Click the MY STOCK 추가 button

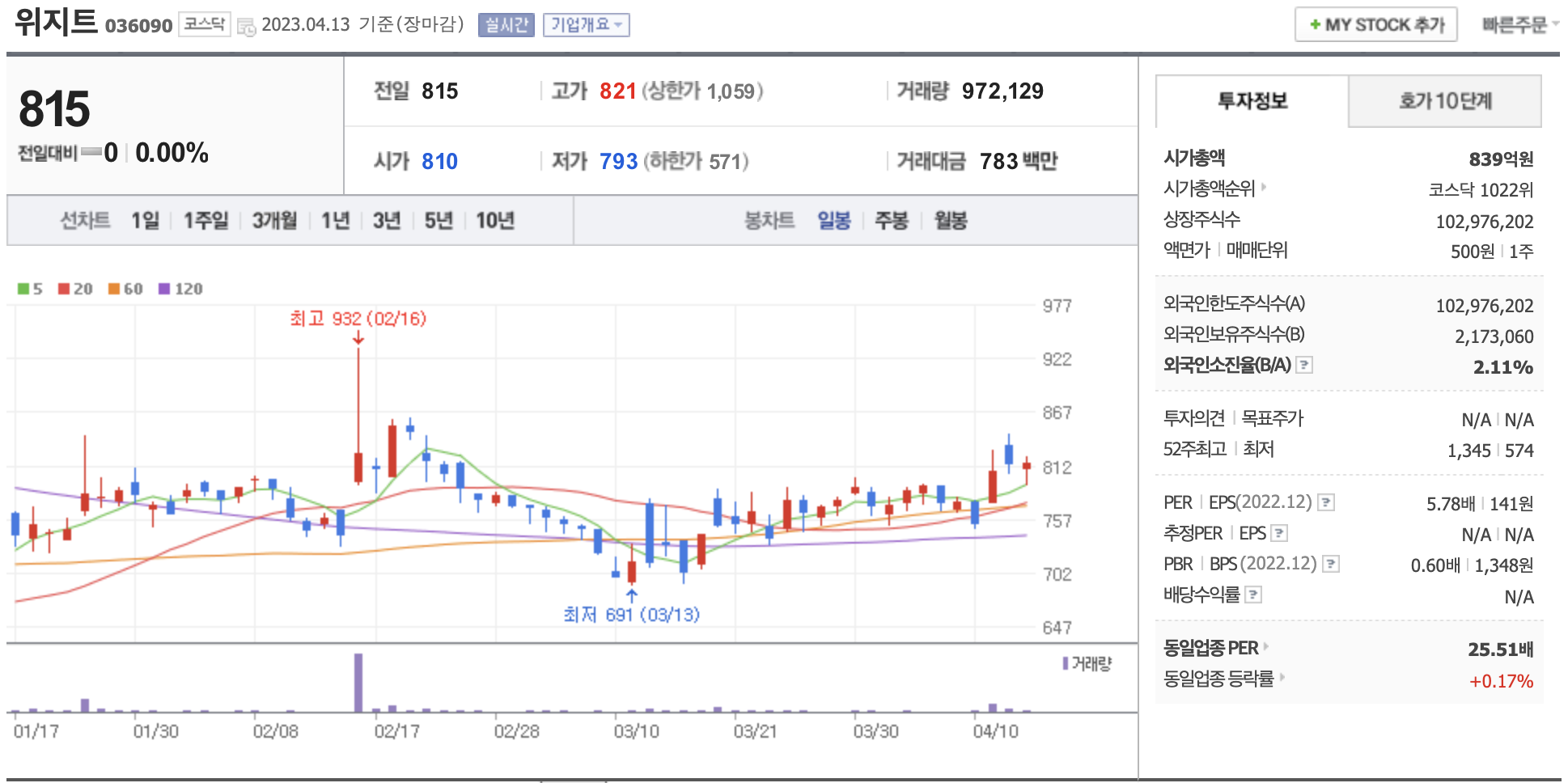tap(1375, 25)
